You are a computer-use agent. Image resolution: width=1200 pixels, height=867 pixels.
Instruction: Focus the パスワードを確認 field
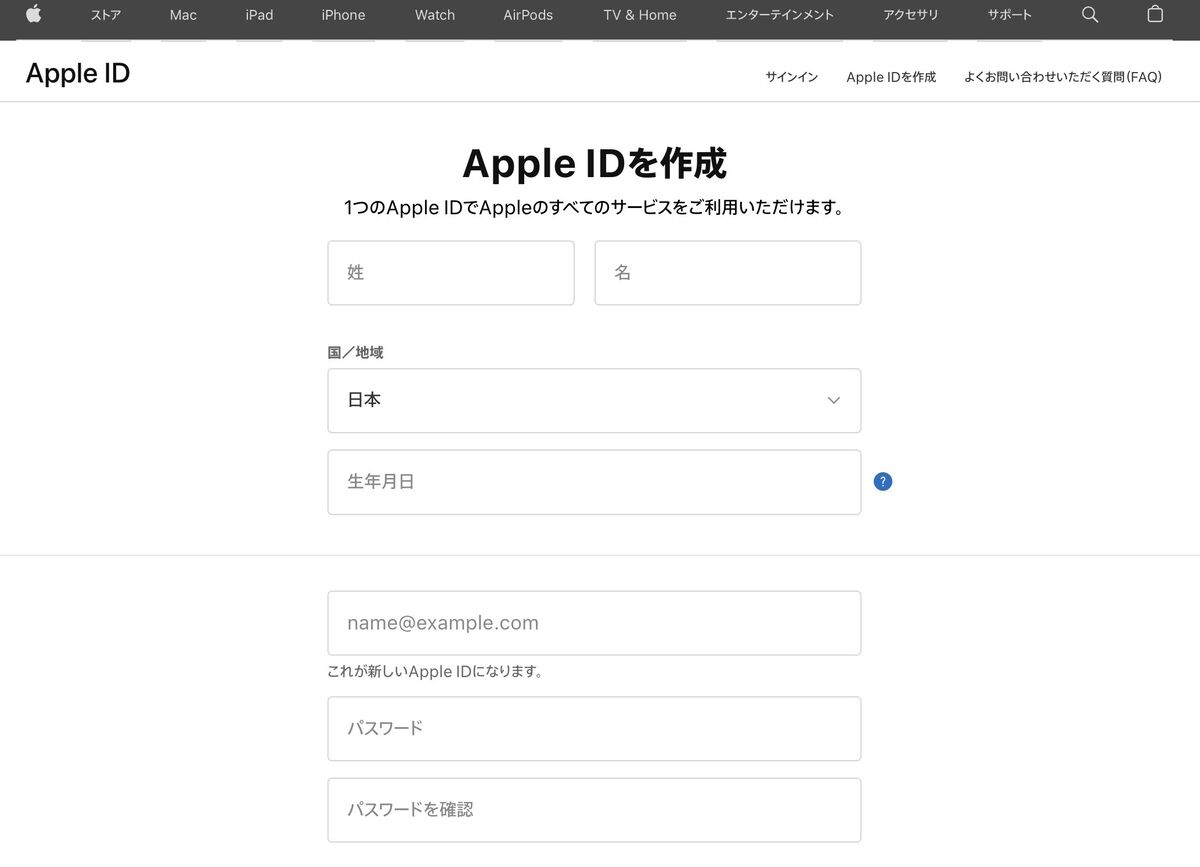(594, 810)
